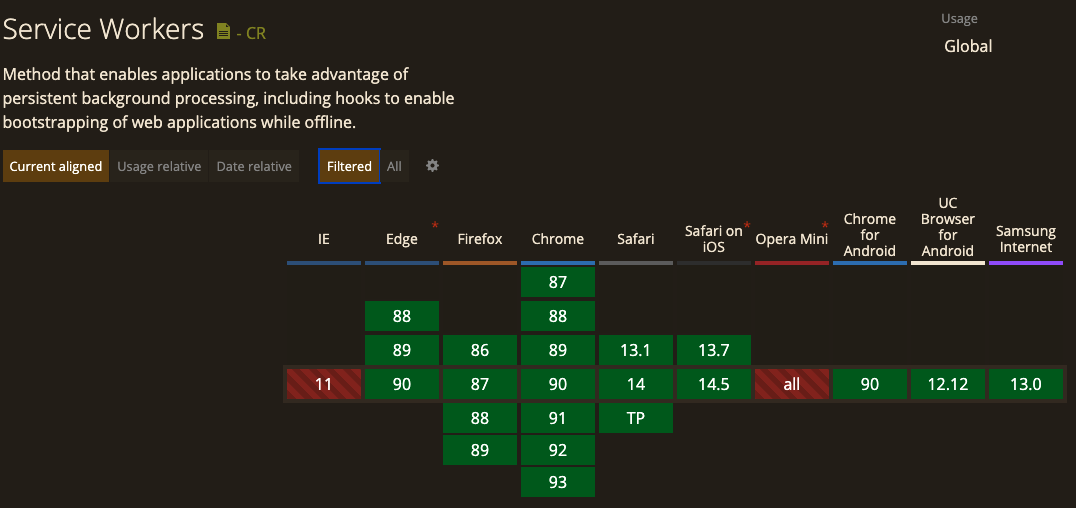Image resolution: width=1076 pixels, height=508 pixels.
Task: Click the Firefox column header
Action: tap(480, 239)
